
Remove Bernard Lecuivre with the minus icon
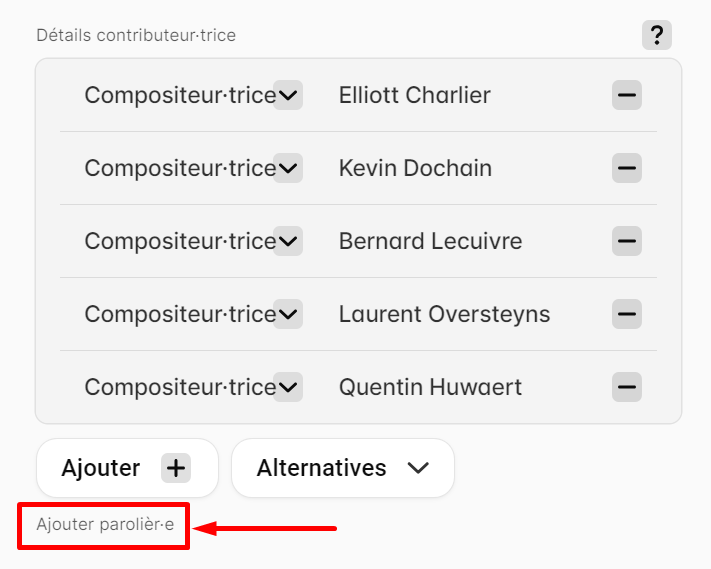pos(627,241)
